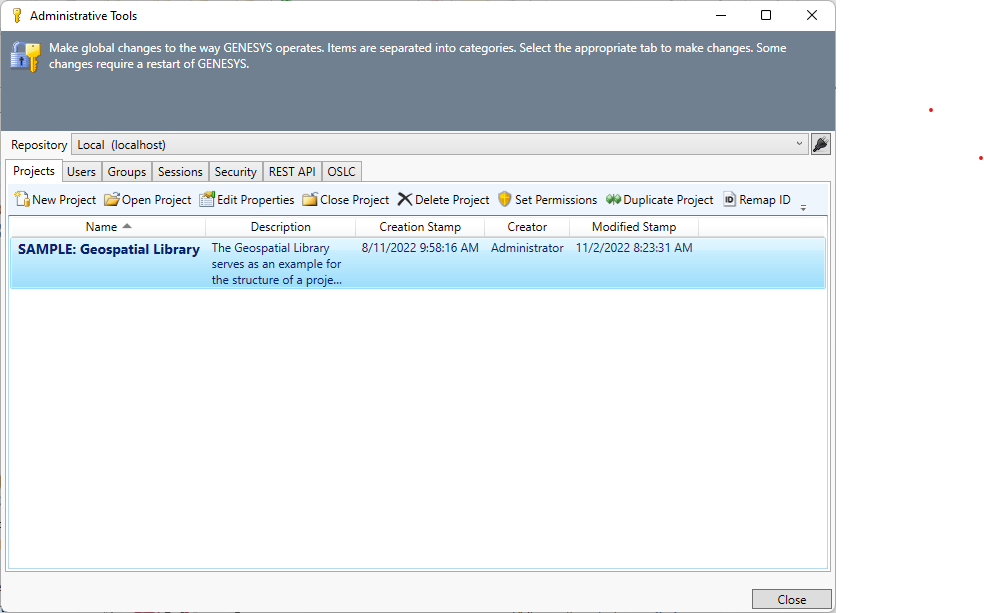The image size is (984, 613).
Task: Open the Groups tab
Action: coord(127,172)
